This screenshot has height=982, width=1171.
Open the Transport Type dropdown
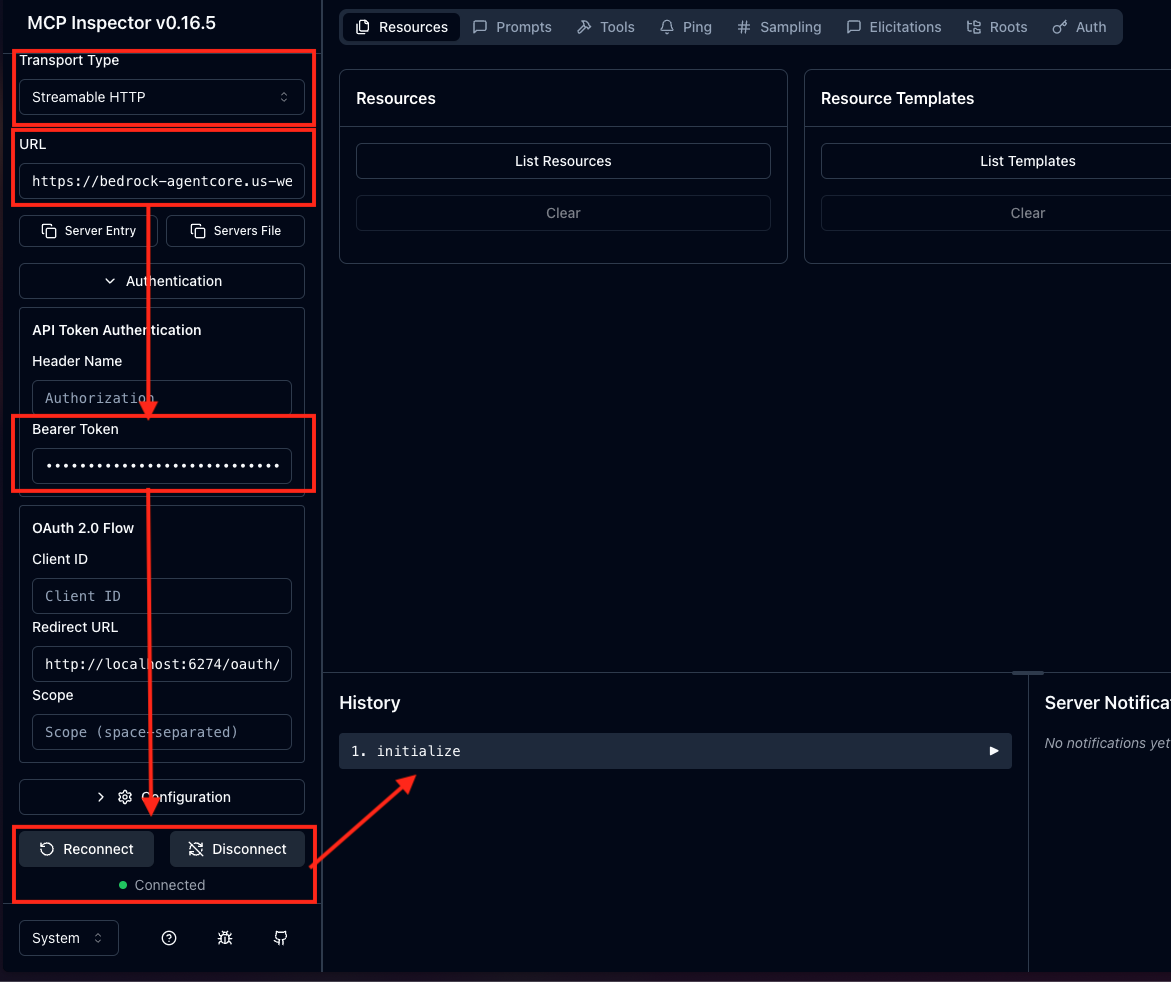click(x=161, y=97)
